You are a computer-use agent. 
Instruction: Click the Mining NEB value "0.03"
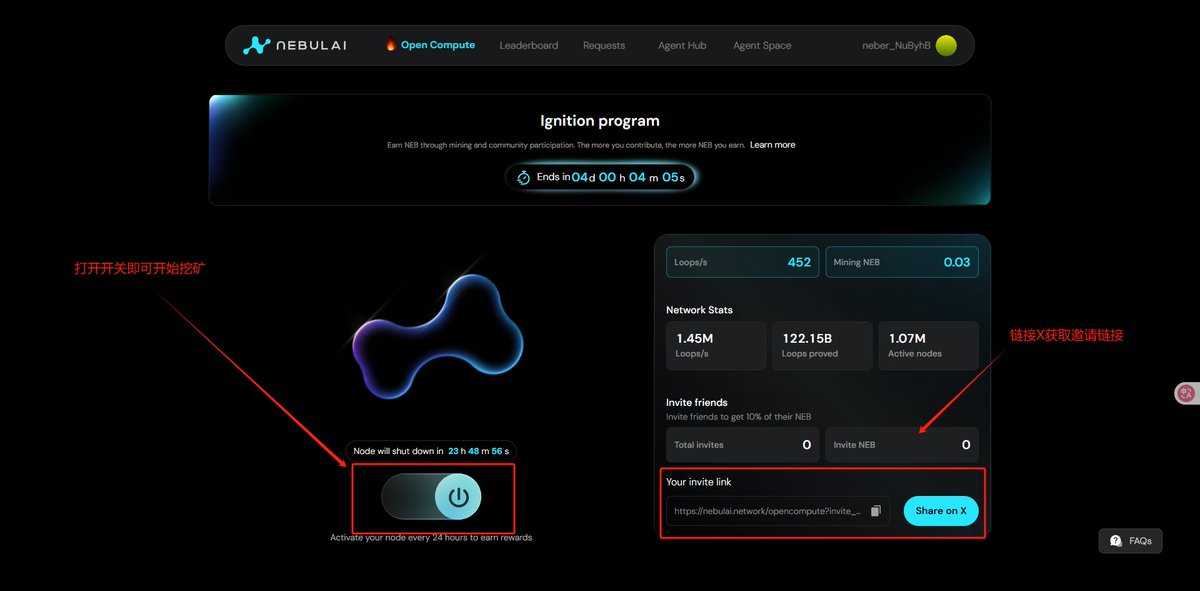pos(957,262)
